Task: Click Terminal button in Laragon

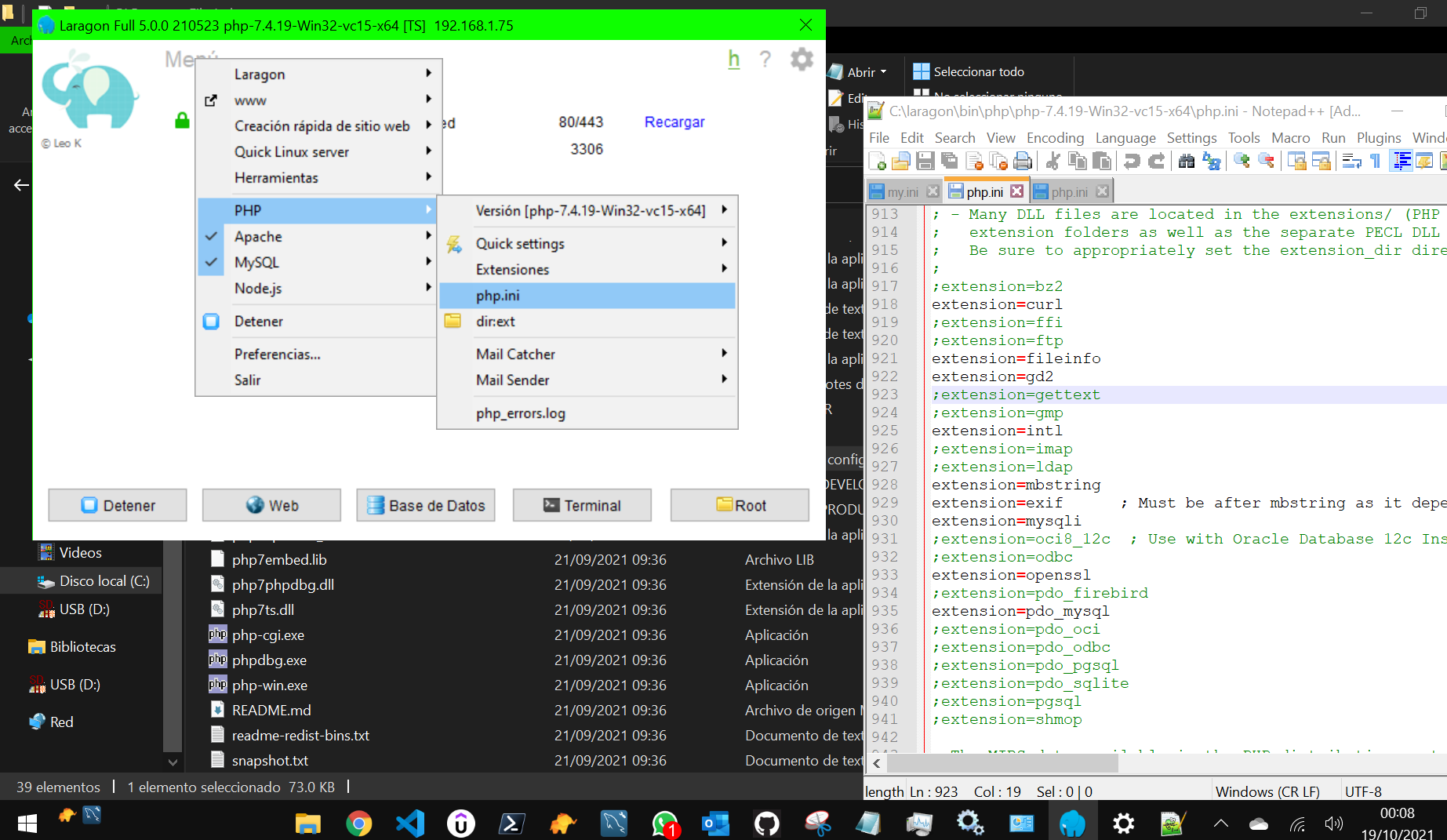Action: [582, 505]
